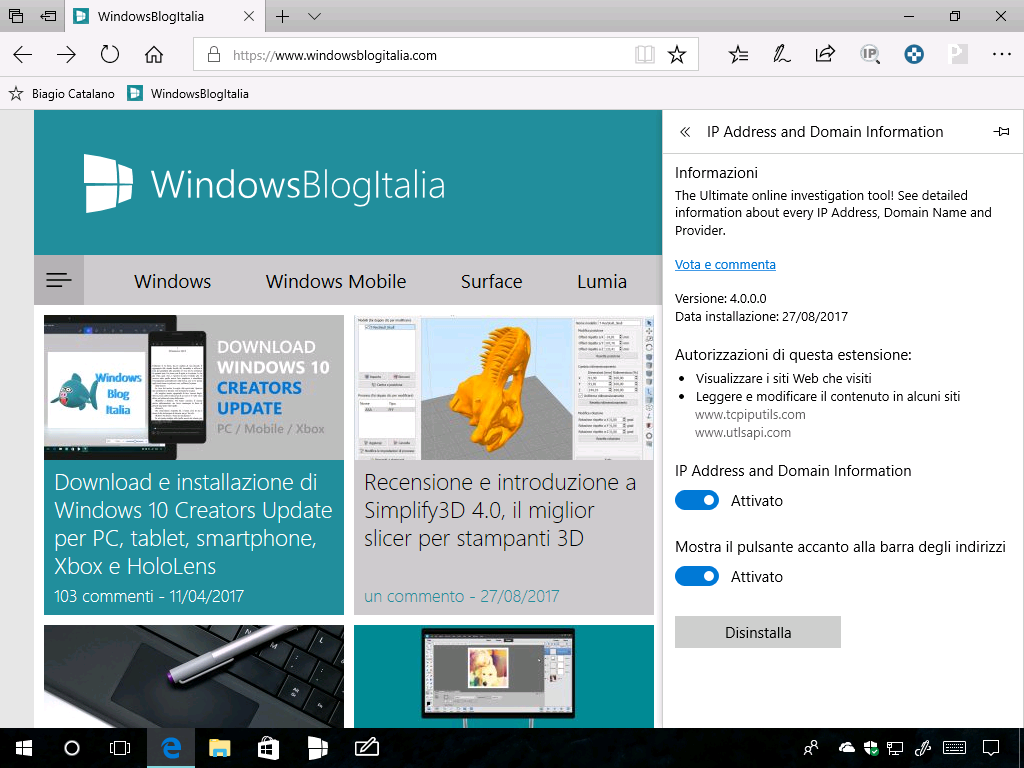Open the Lumia menu item
Screen dimensions: 1024x768
601,281
